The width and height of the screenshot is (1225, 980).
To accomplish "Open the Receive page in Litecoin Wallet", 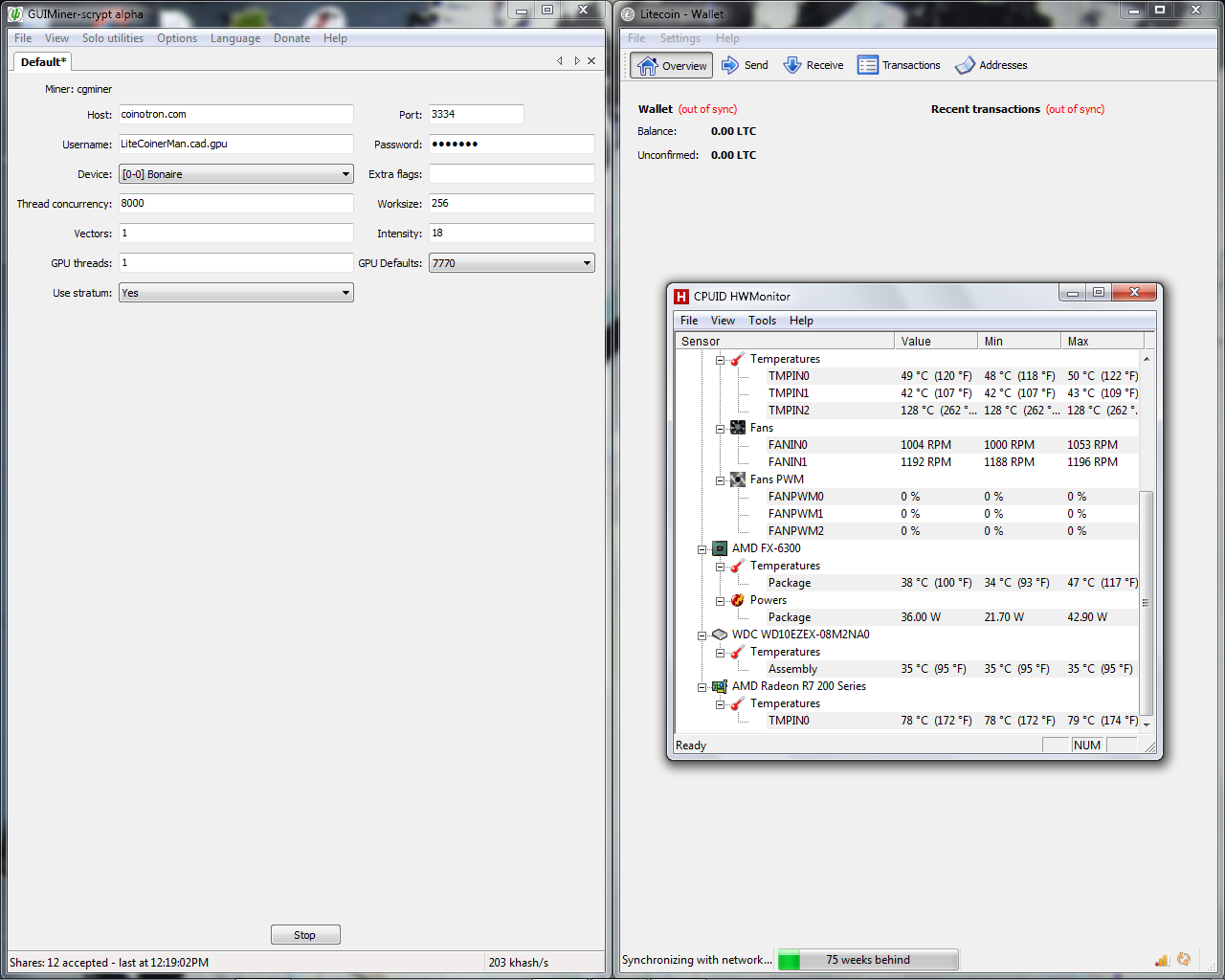I will (x=813, y=65).
